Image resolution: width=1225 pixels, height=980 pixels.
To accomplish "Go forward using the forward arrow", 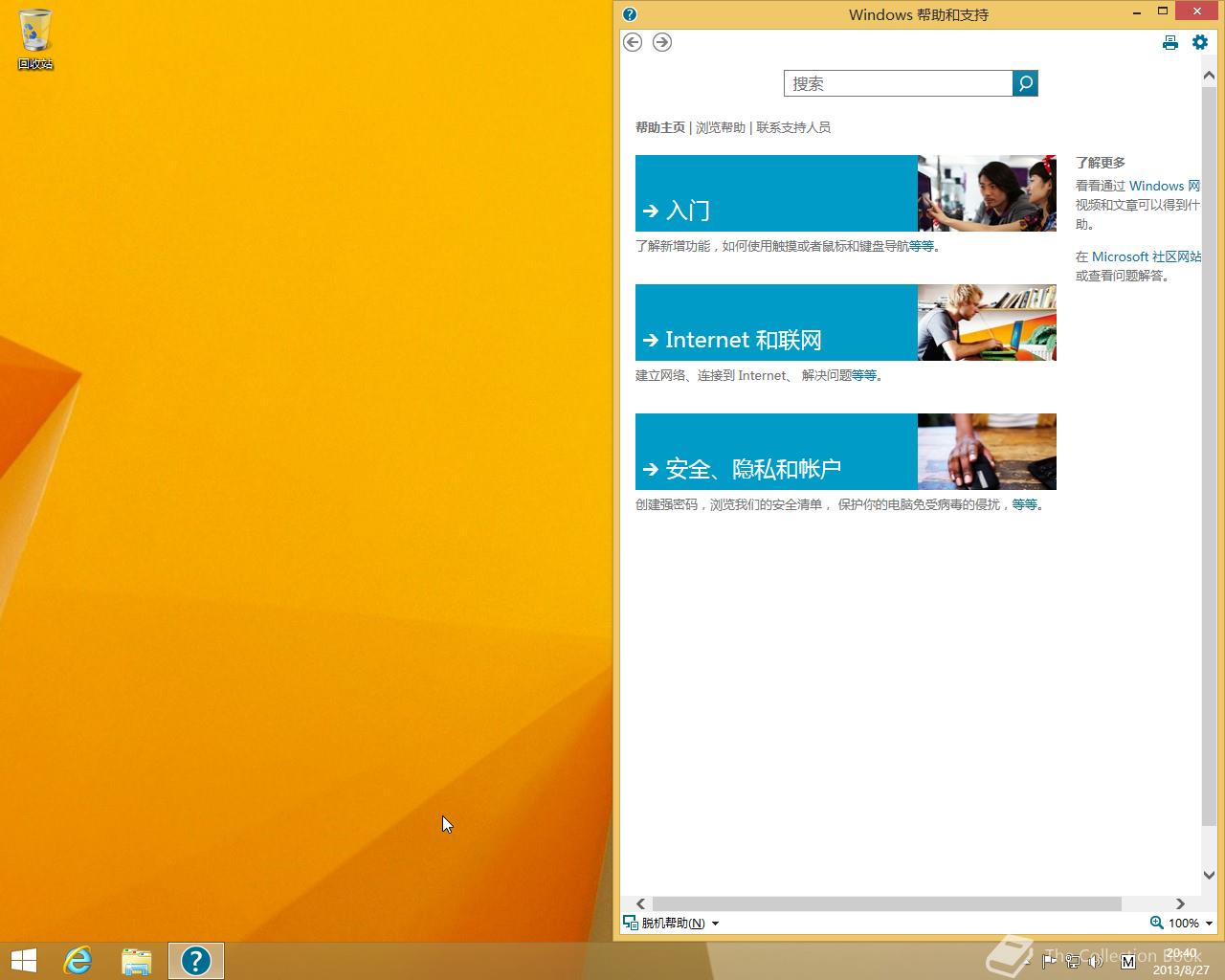I will tap(662, 42).
